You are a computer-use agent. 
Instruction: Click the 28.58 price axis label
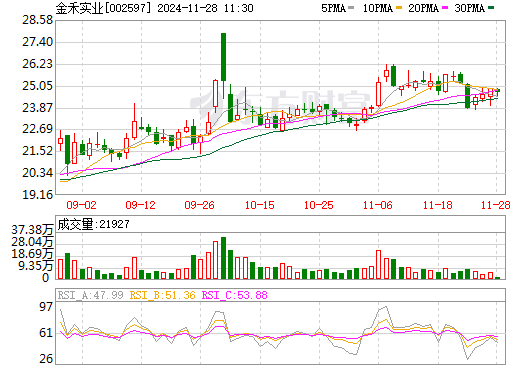click(38, 20)
